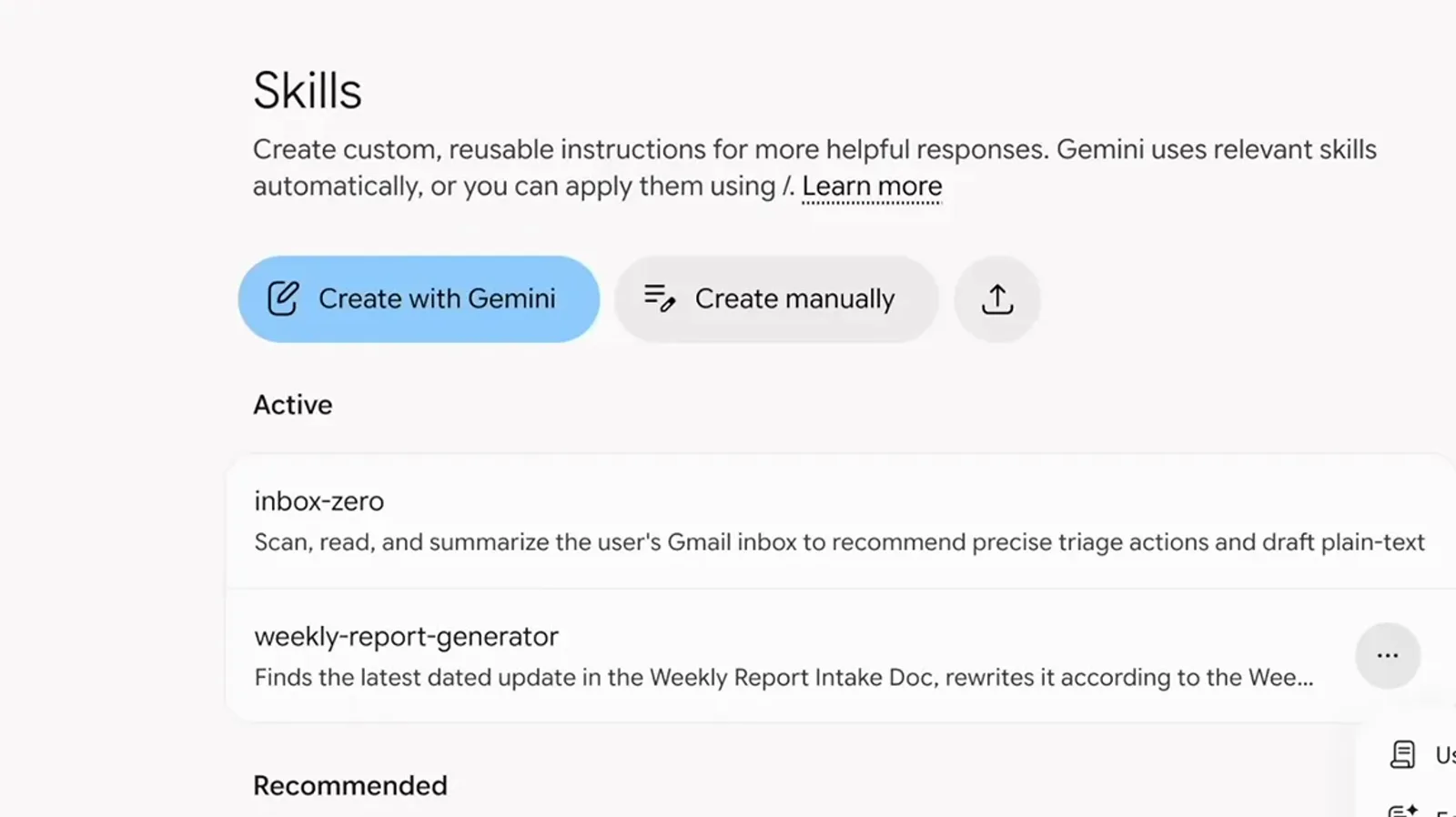The height and width of the screenshot is (817, 1456).
Task: Select the weekly-report-generator description text
Action: pyautogui.click(x=784, y=678)
